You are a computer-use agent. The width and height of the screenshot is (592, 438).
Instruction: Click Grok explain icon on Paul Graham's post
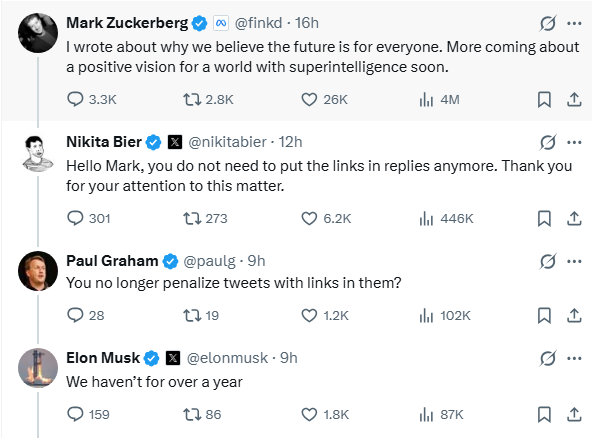[x=547, y=261]
